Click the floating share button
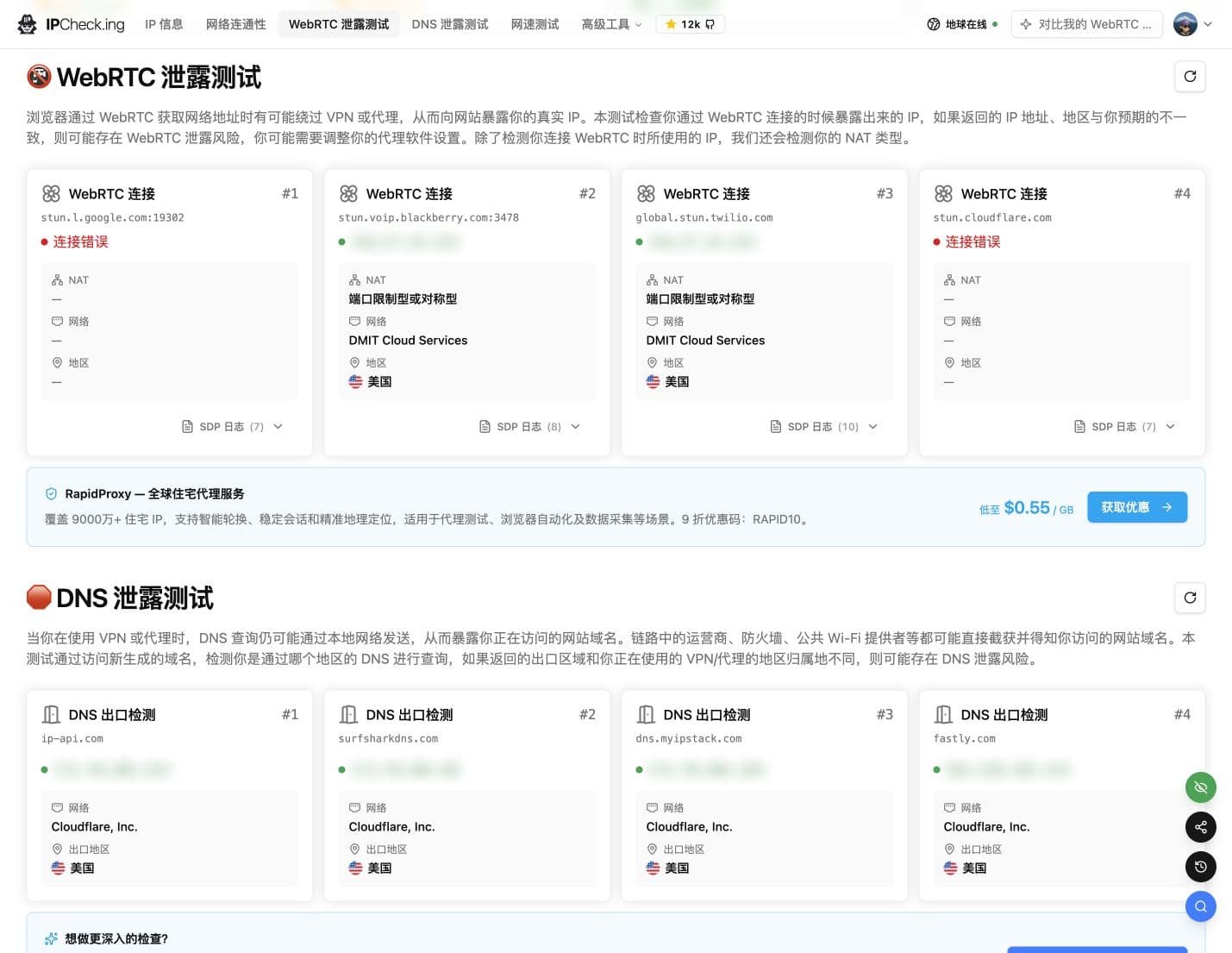This screenshot has height=953, width=1232. pyautogui.click(x=1200, y=827)
